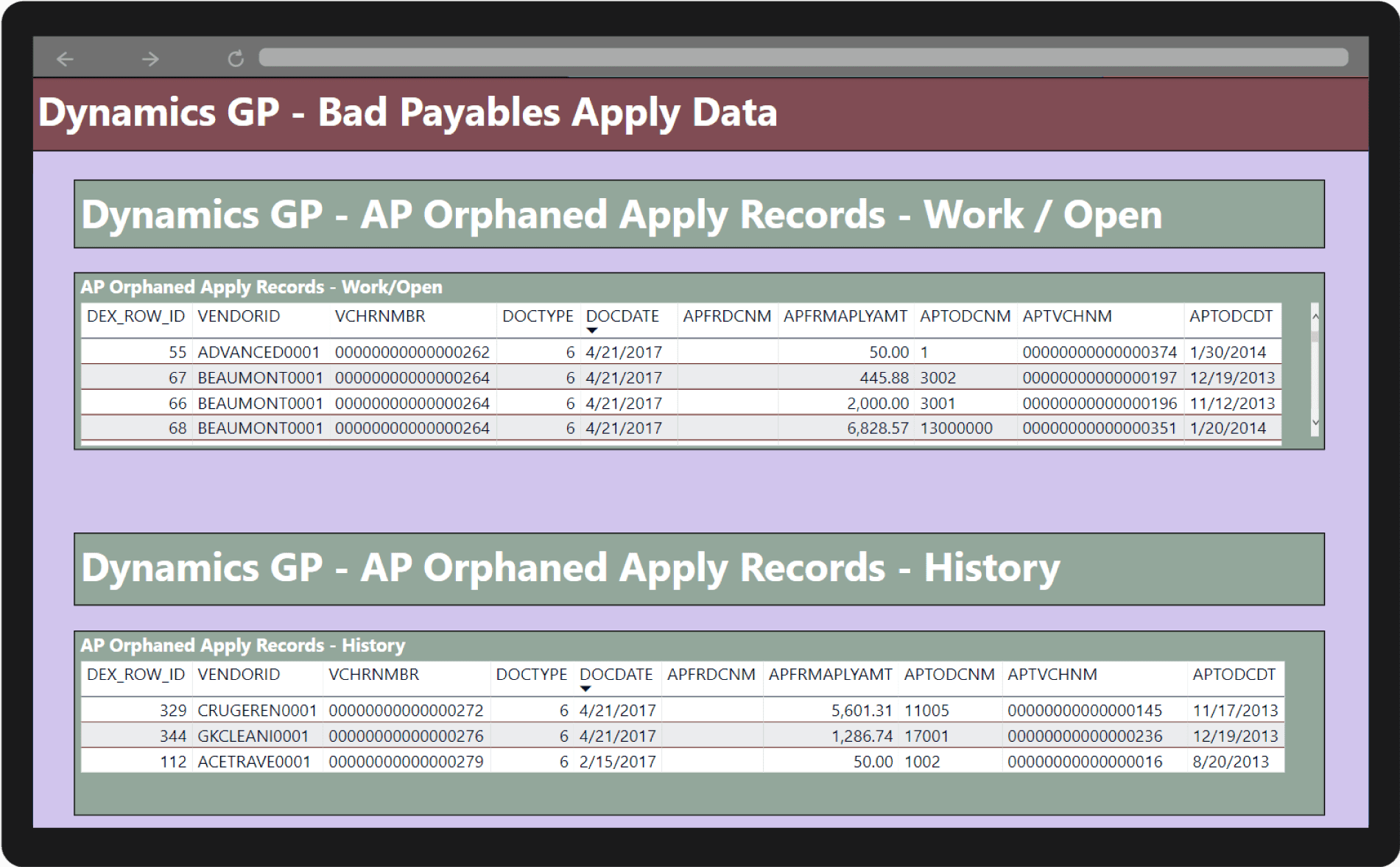Sort Work/Open table by VENDORID header

coord(239,316)
